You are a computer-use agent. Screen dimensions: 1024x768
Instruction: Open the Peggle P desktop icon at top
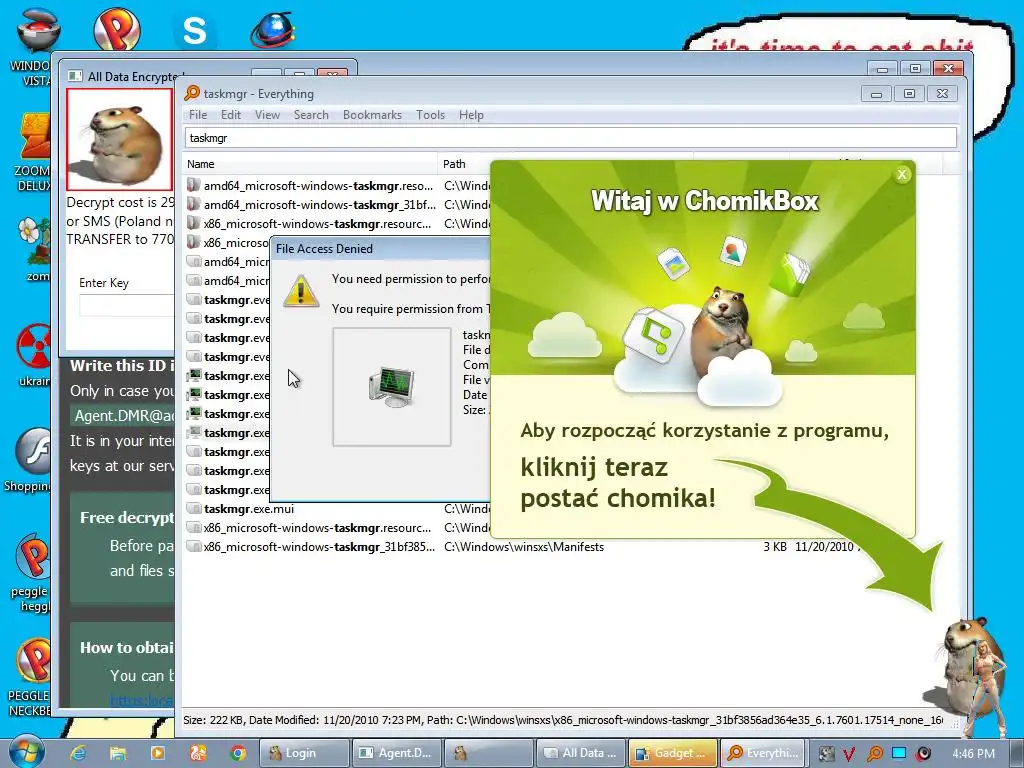pos(117,29)
